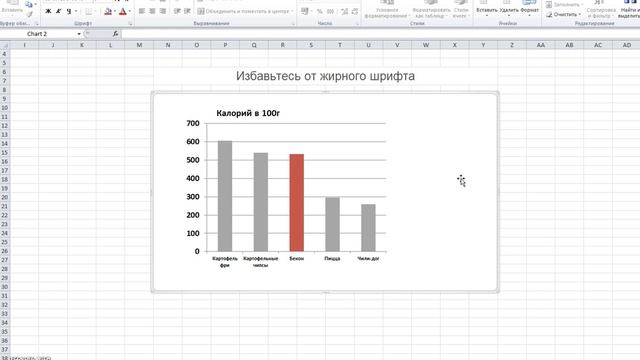Image resolution: width=640 pixels, height=360 pixels.
Task: Click the Format Painter brush icon
Action: (29, 14)
